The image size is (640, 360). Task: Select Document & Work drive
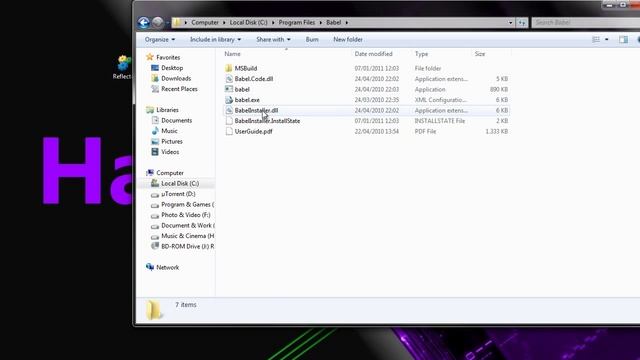(x=188, y=226)
